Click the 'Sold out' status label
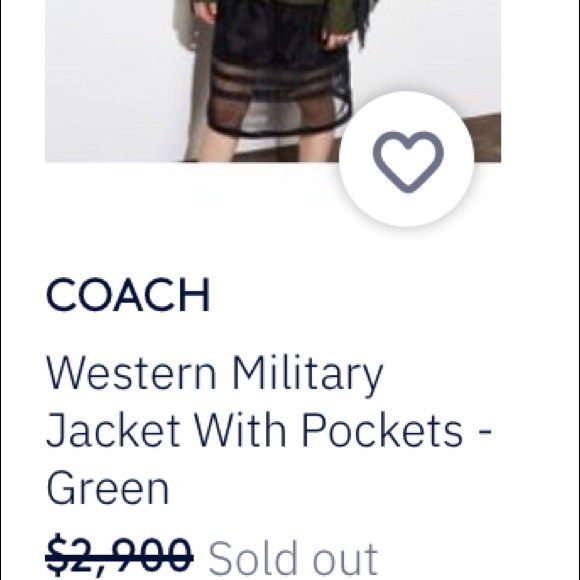Viewport: 580px width, 580px height. [x=293, y=558]
